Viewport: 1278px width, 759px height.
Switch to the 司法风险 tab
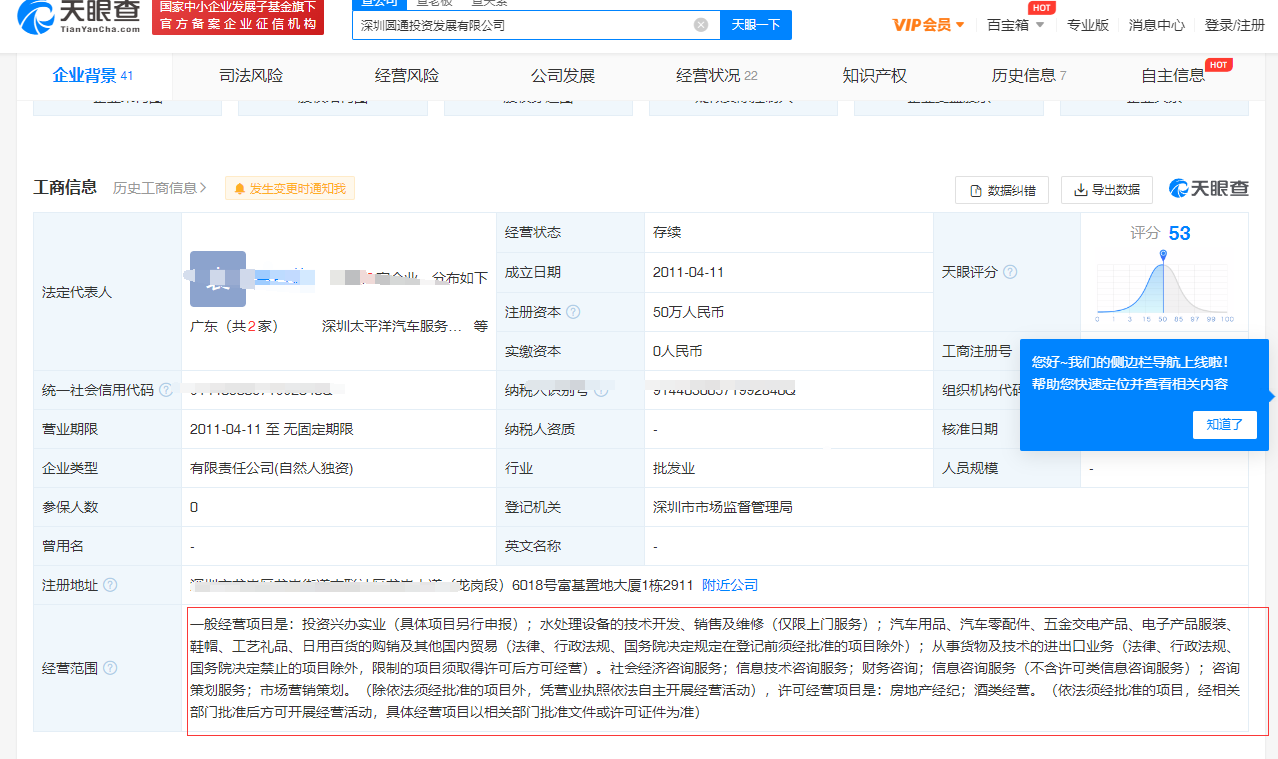click(250, 75)
